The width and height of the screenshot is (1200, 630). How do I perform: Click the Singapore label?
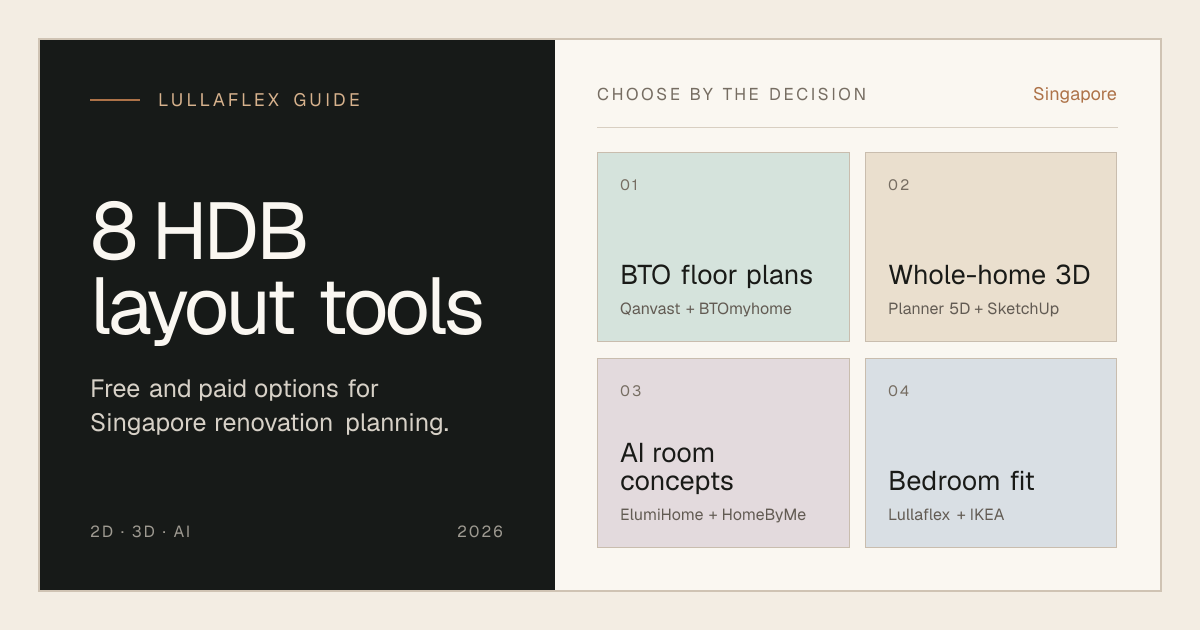coord(1074,94)
